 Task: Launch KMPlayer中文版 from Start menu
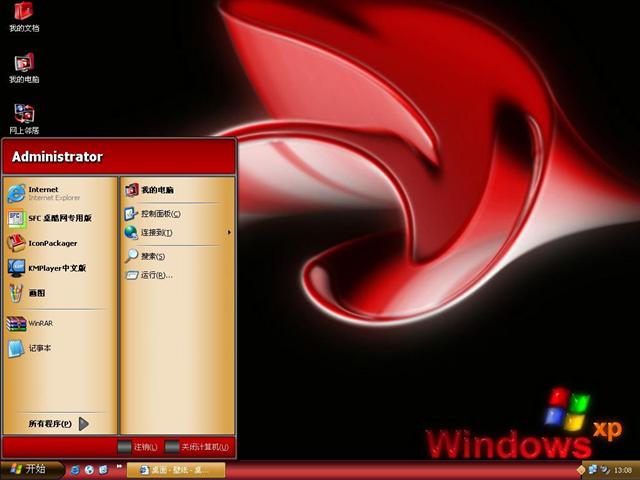tap(60, 268)
